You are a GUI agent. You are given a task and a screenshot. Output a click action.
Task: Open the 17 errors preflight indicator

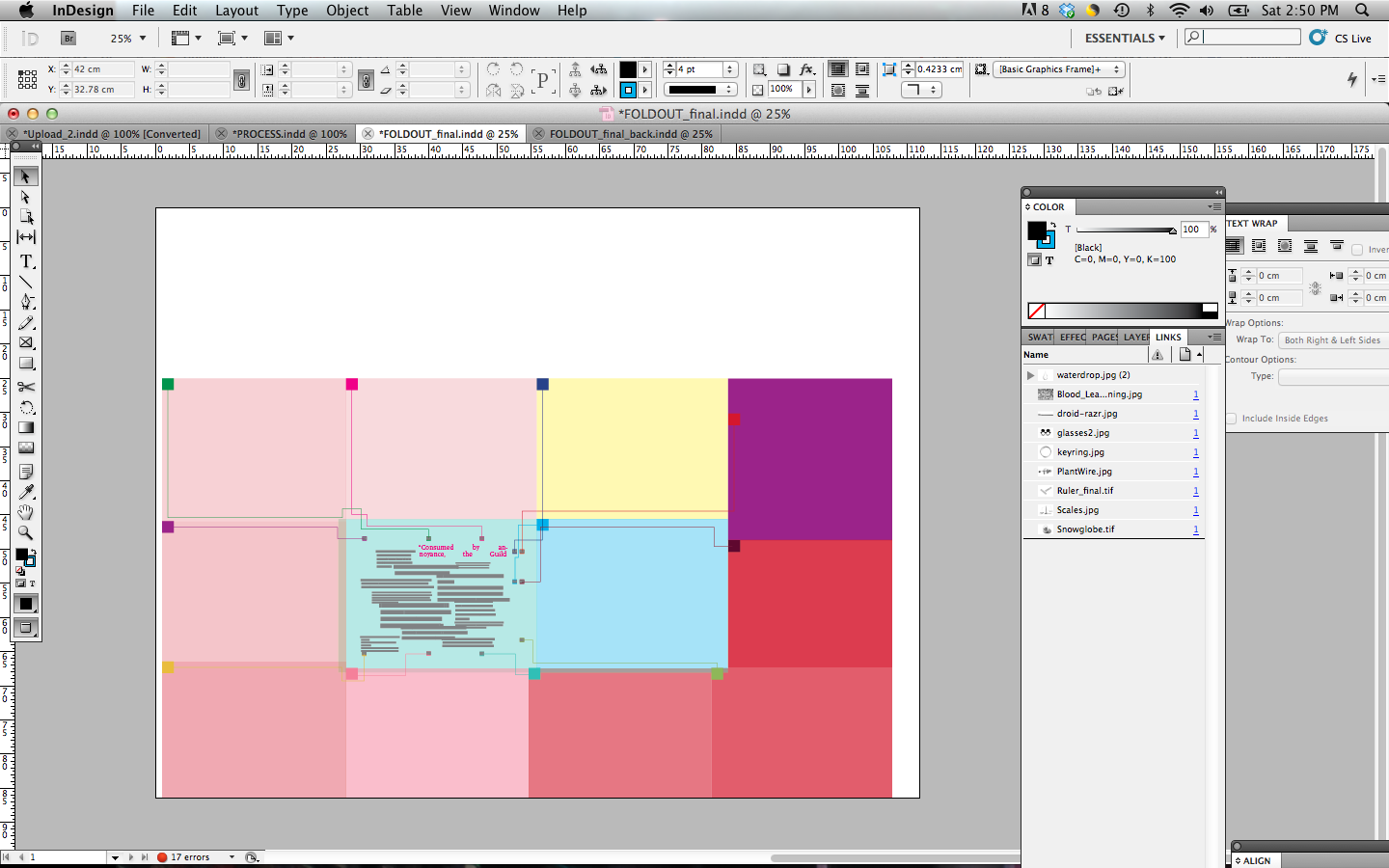pos(190,857)
